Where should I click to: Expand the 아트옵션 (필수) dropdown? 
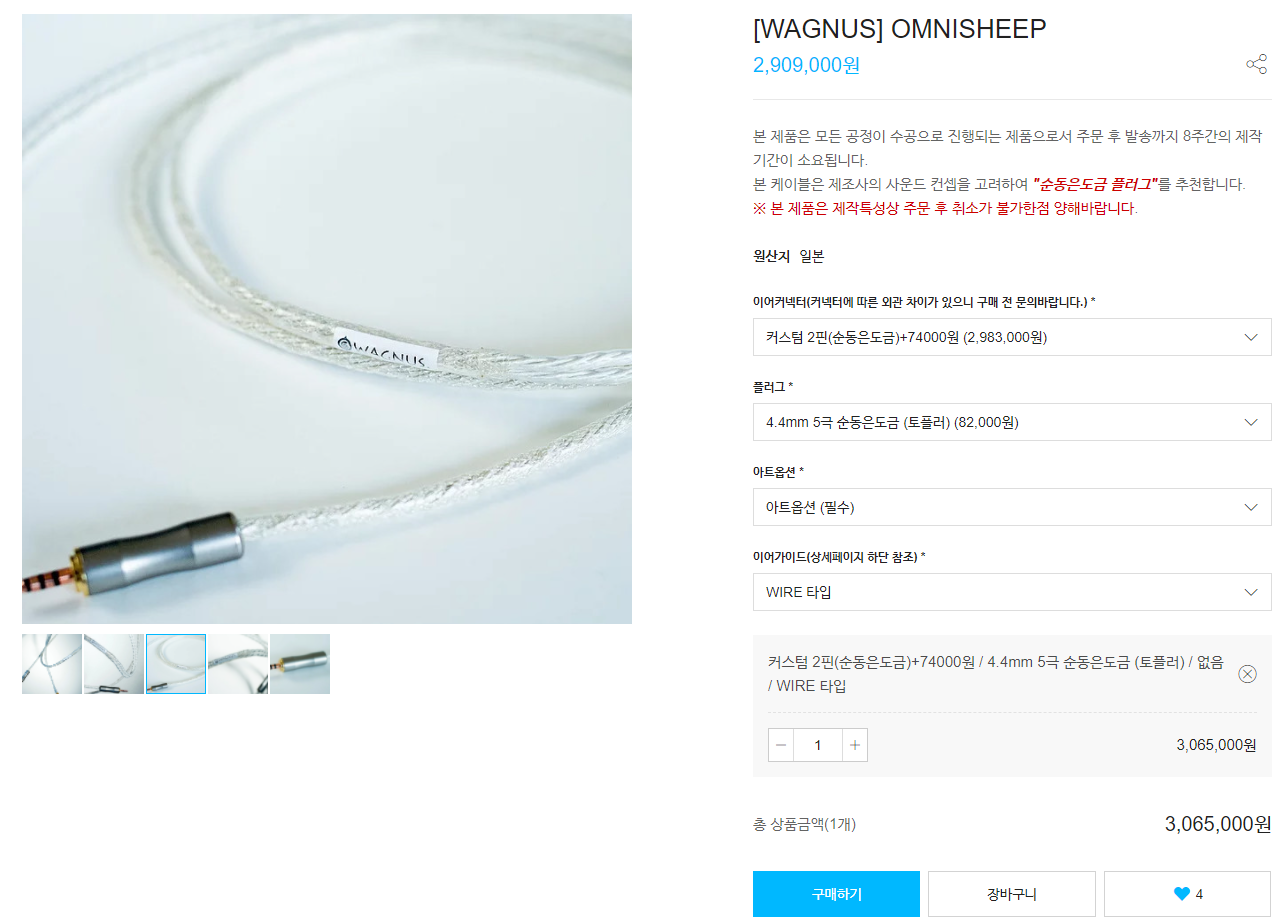pos(1012,507)
